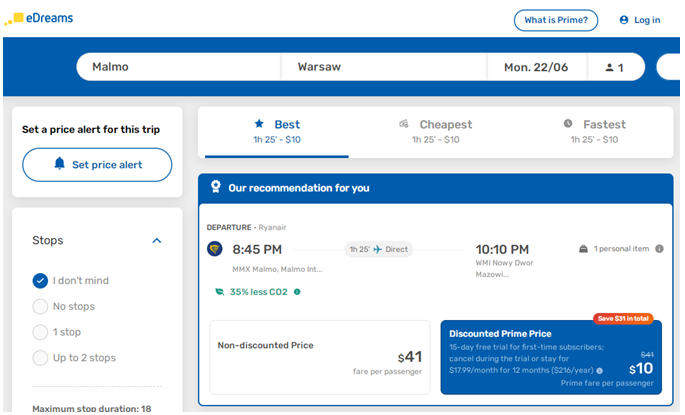
Task: Open info icon next to 1 personal item
Action: (x=660, y=249)
